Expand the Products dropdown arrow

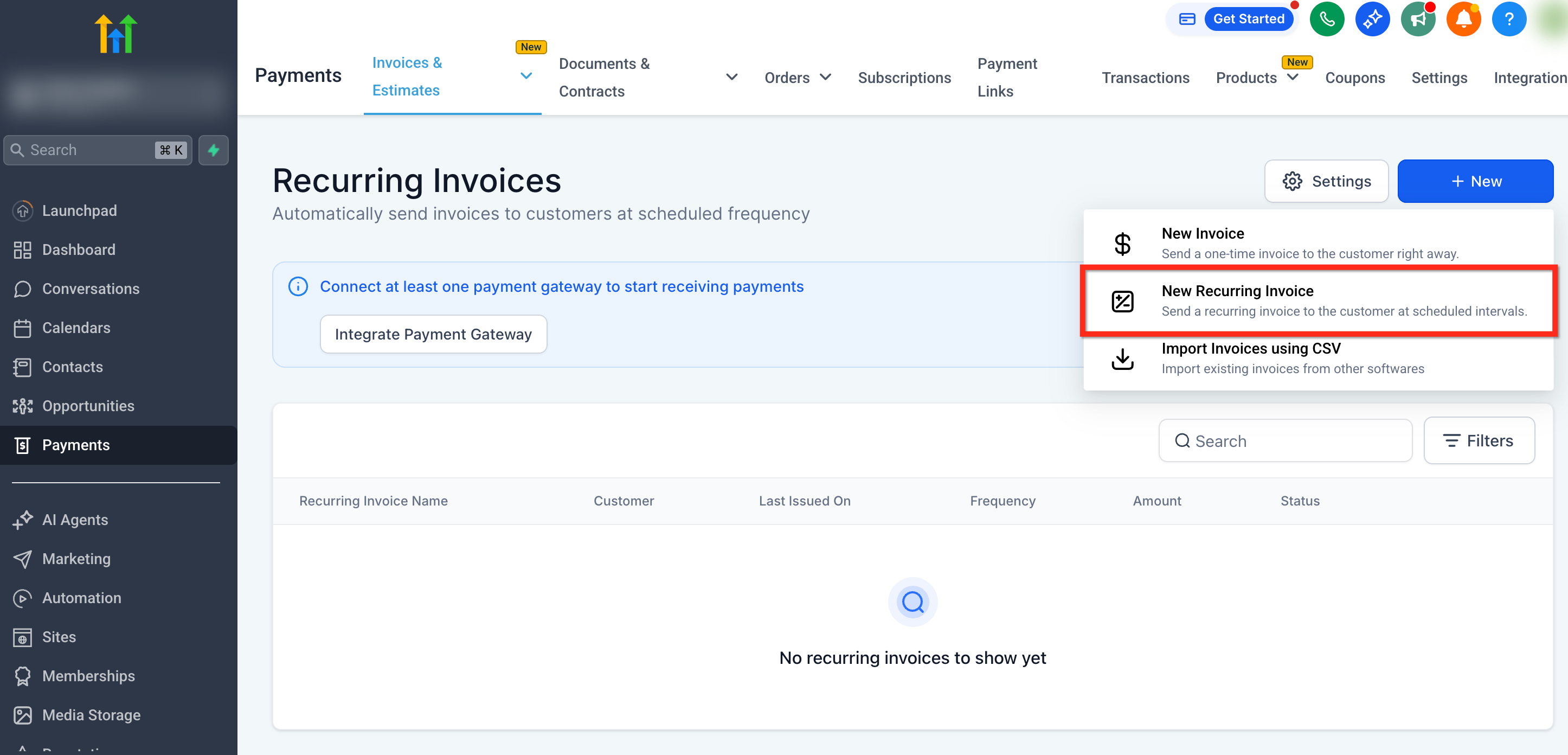tap(1293, 78)
